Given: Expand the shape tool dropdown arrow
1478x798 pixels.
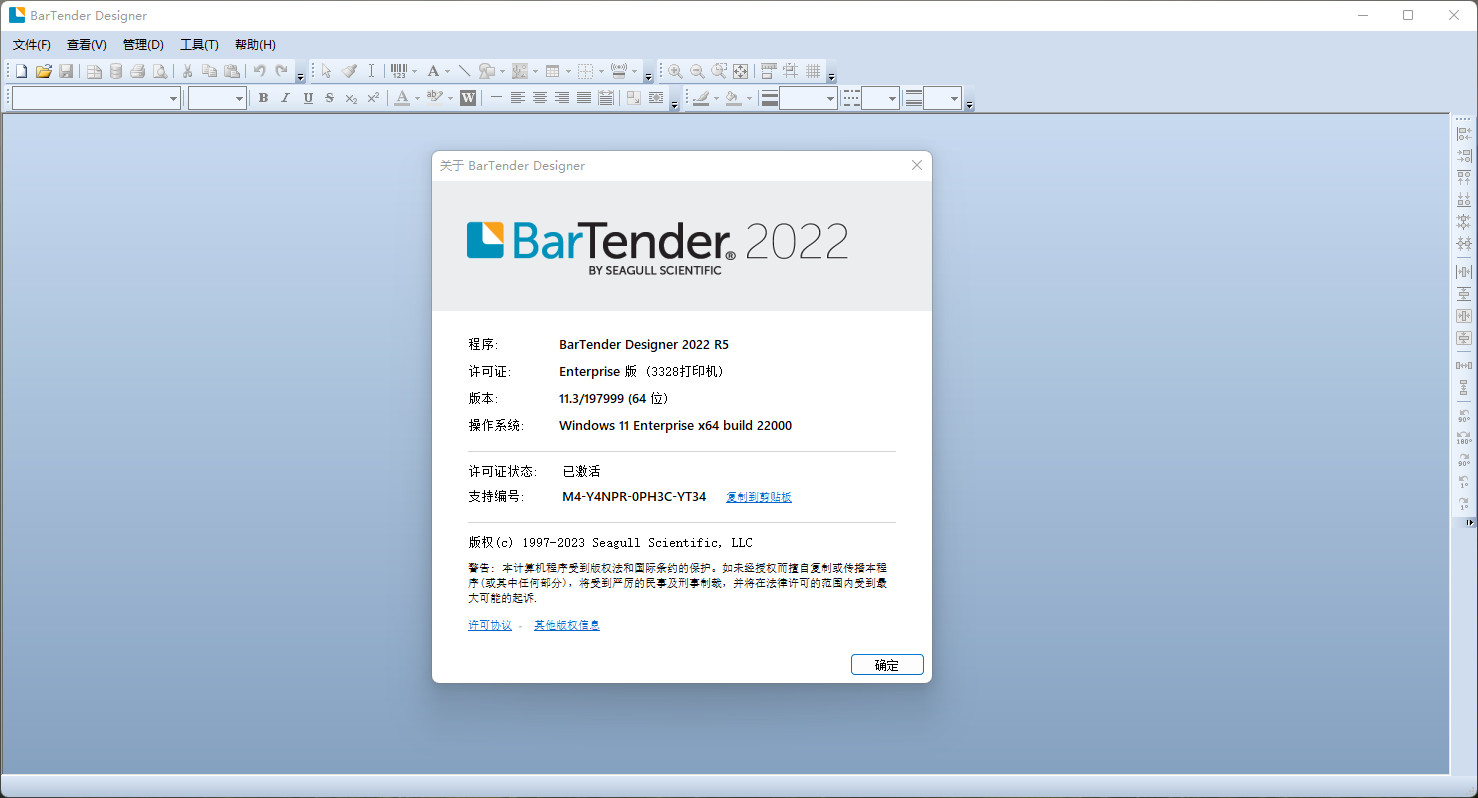Looking at the screenshot, I should (x=502, y=72).
